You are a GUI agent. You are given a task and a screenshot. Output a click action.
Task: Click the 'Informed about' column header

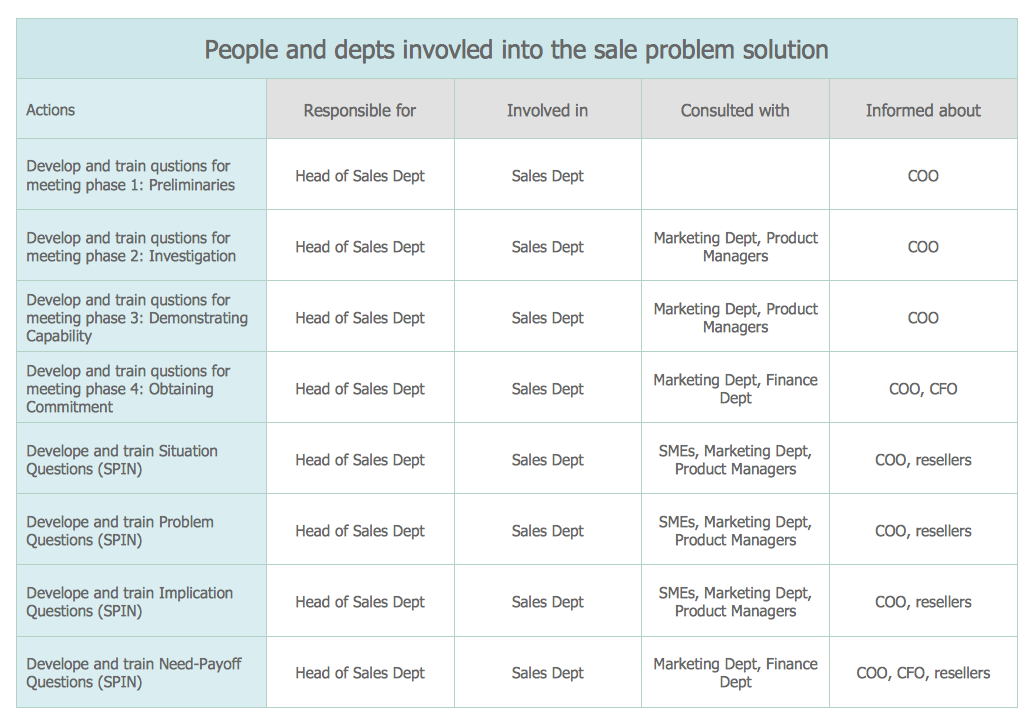tap(923, 110)
